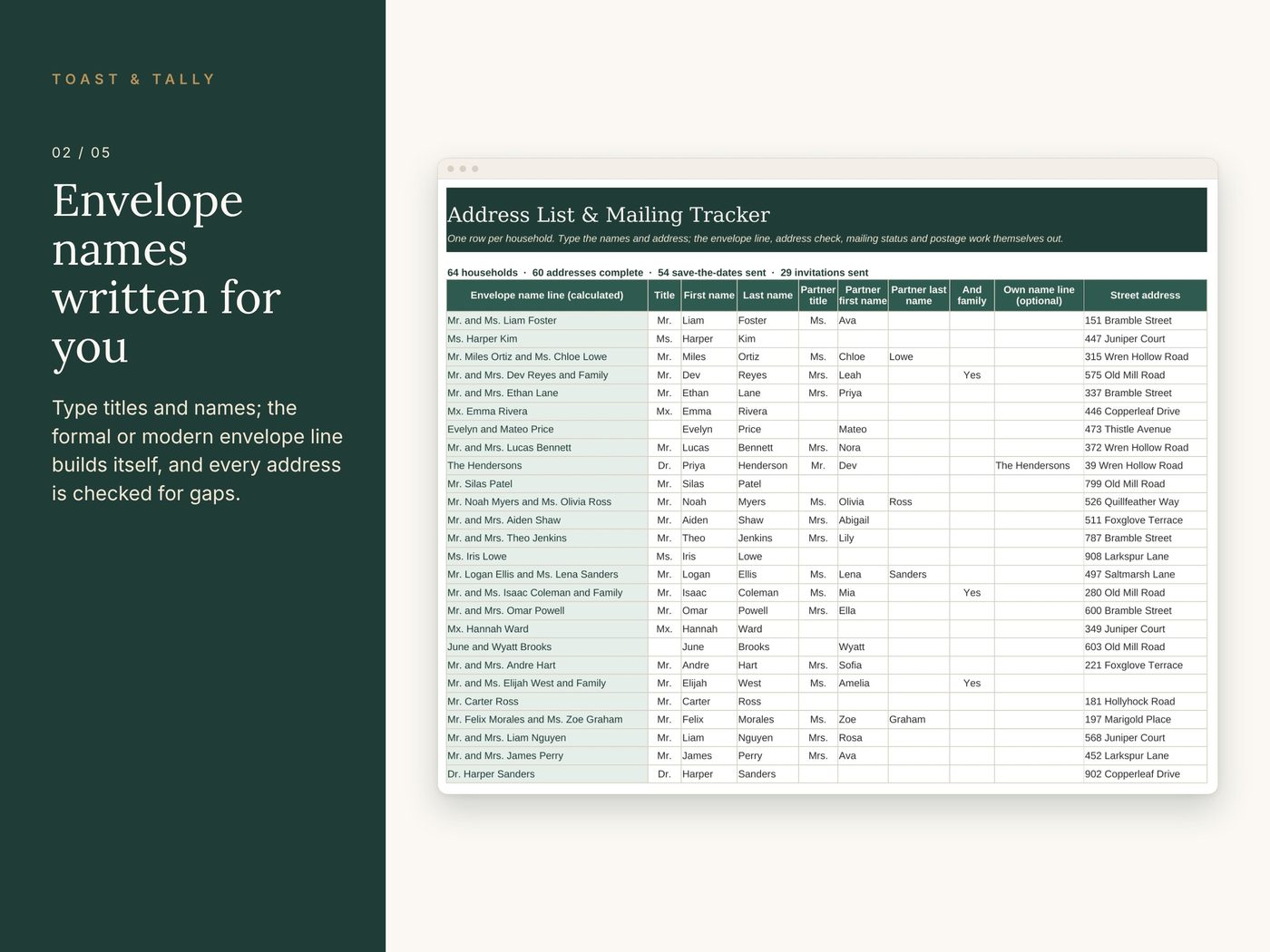This screenshot has height=952, width=1270.
Task: Click the 'First name' column header
Action: [x=708, y=296]
